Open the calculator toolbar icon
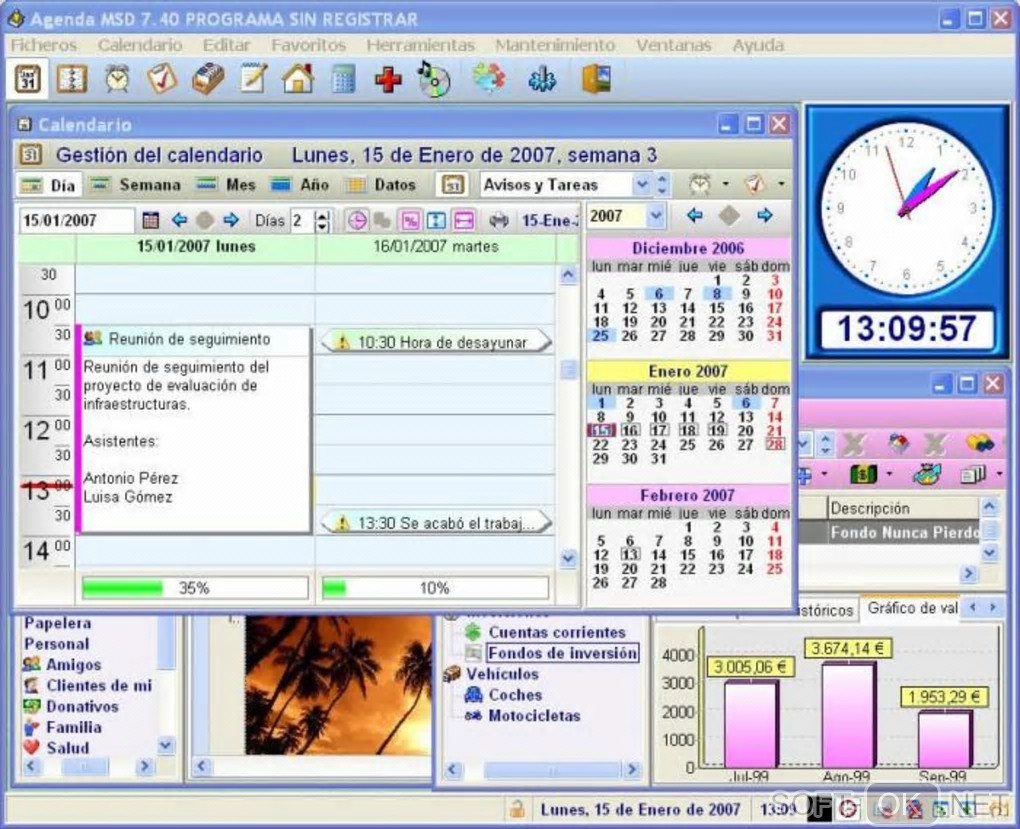 tap(343, 79)
